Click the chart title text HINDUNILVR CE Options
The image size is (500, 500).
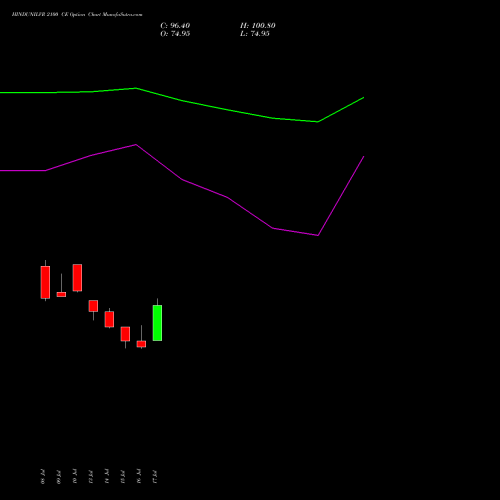[77, 14]
